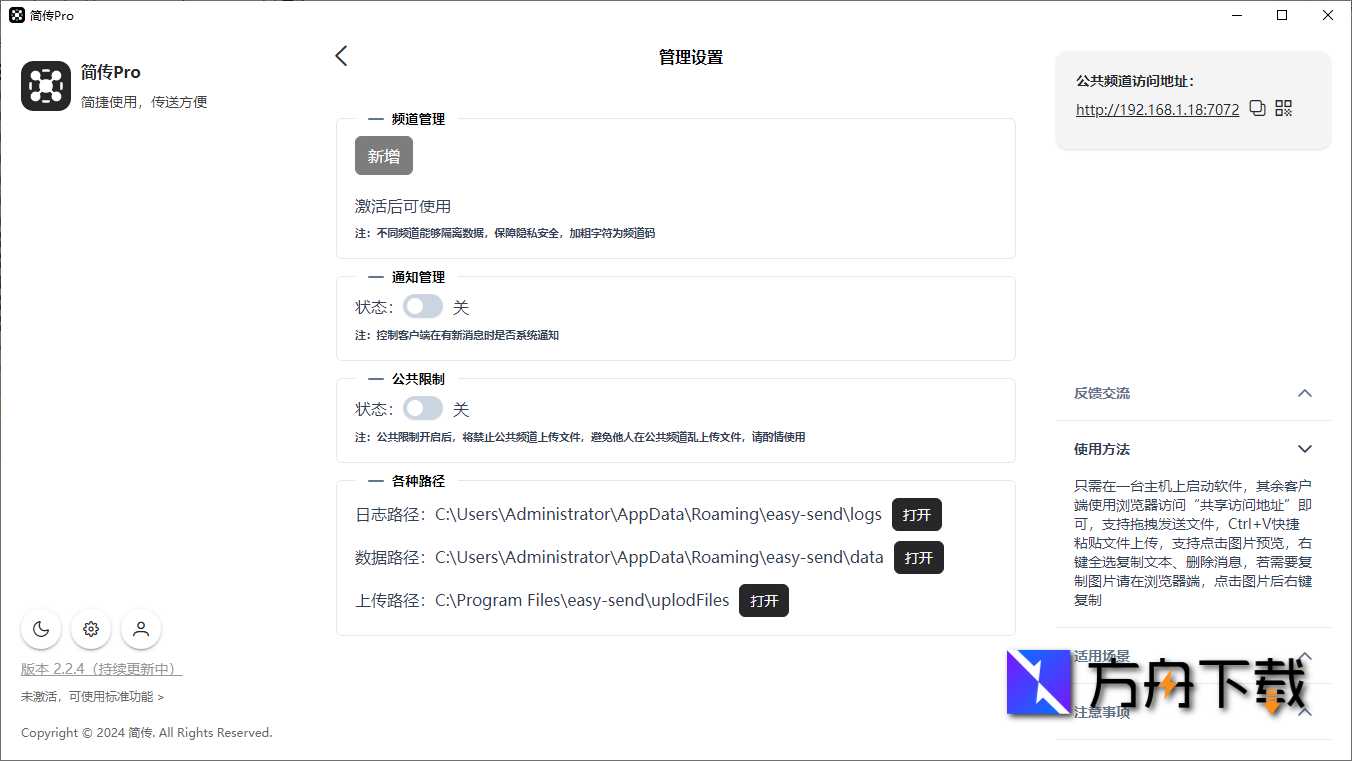Copy the public channel address using copy icon
1352x761 pixels.
click(1257, 108)
